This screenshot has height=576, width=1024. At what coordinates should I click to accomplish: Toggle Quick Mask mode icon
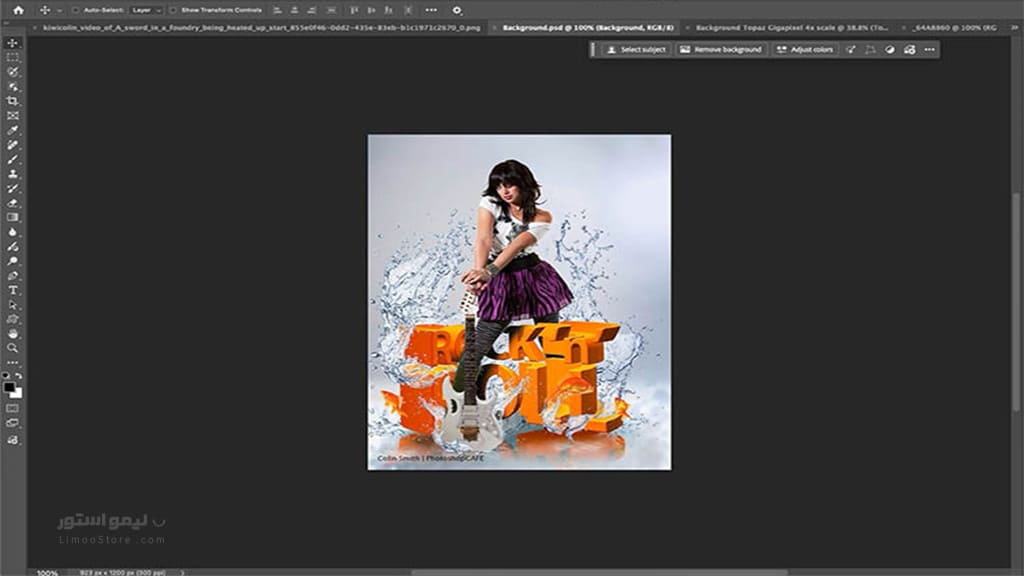12,408
